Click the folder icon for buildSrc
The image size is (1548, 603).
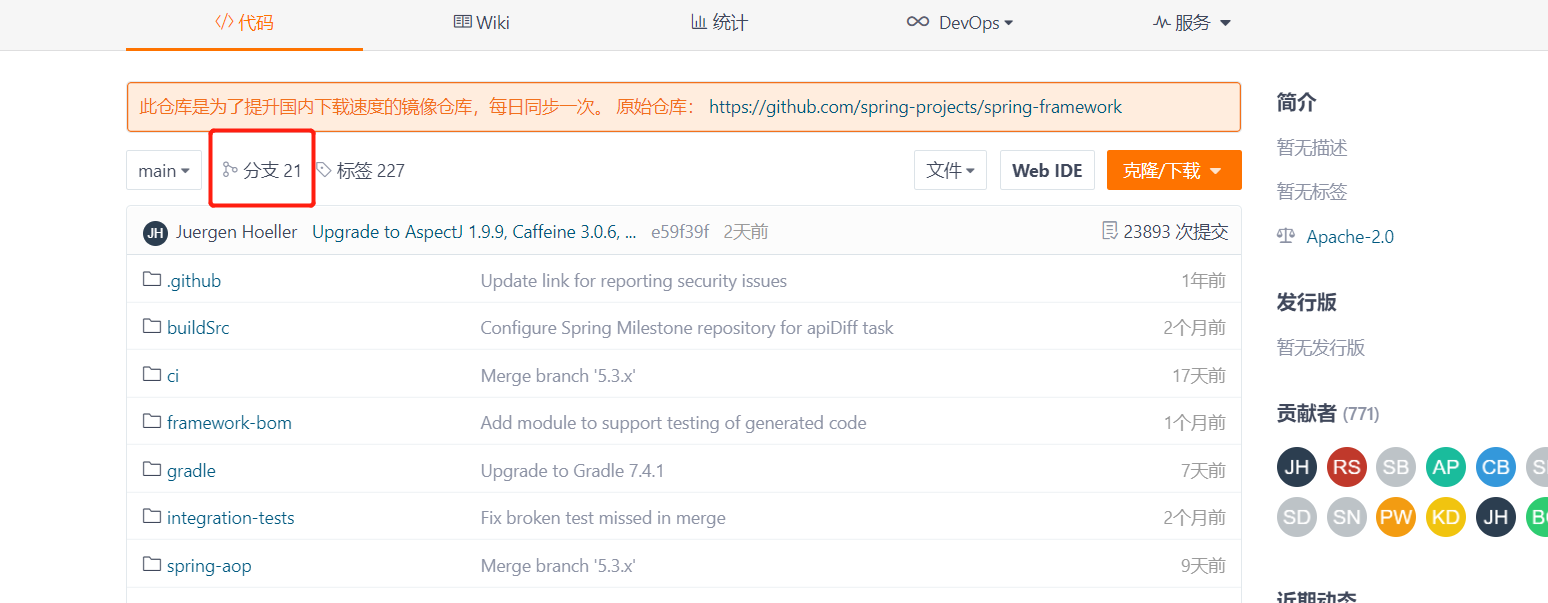pyautogui.click(x=152, y=327)
